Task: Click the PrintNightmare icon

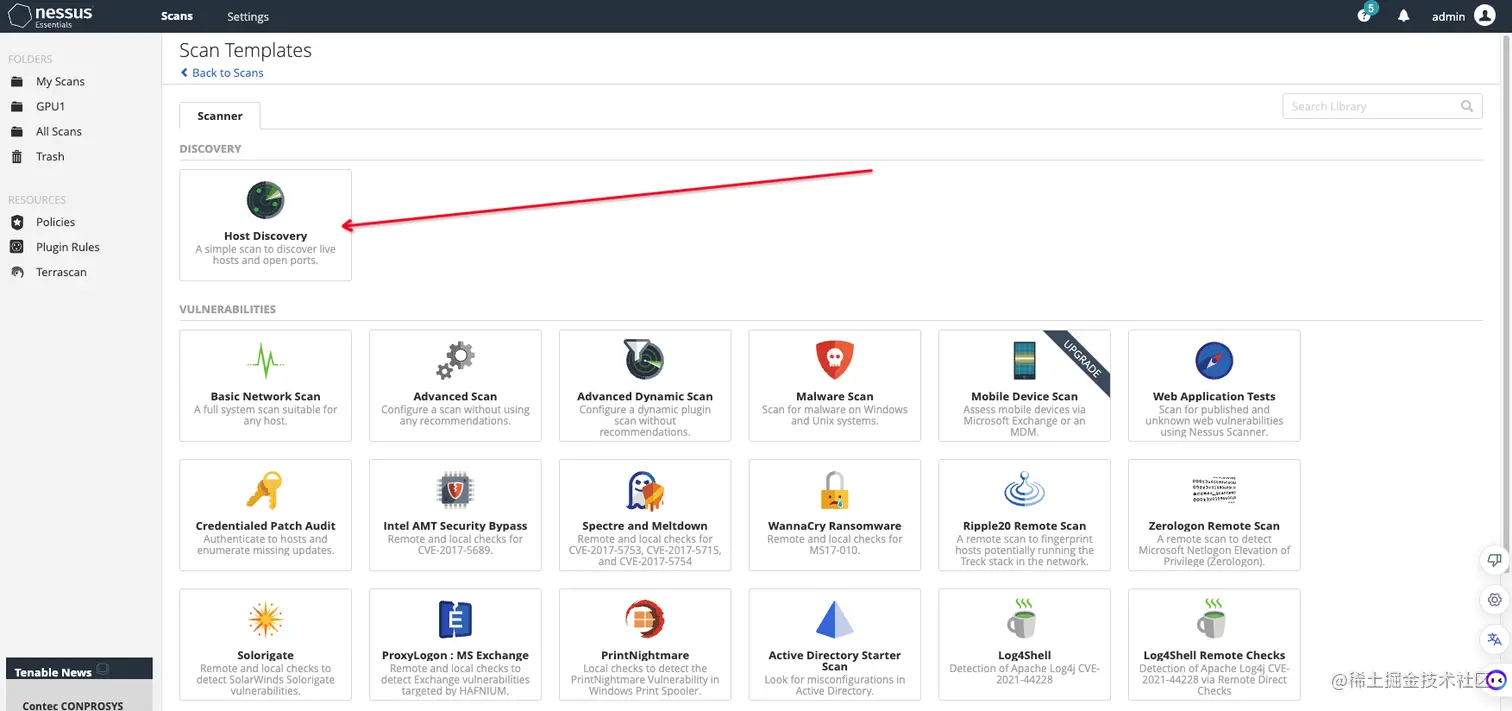Action: 645,620
